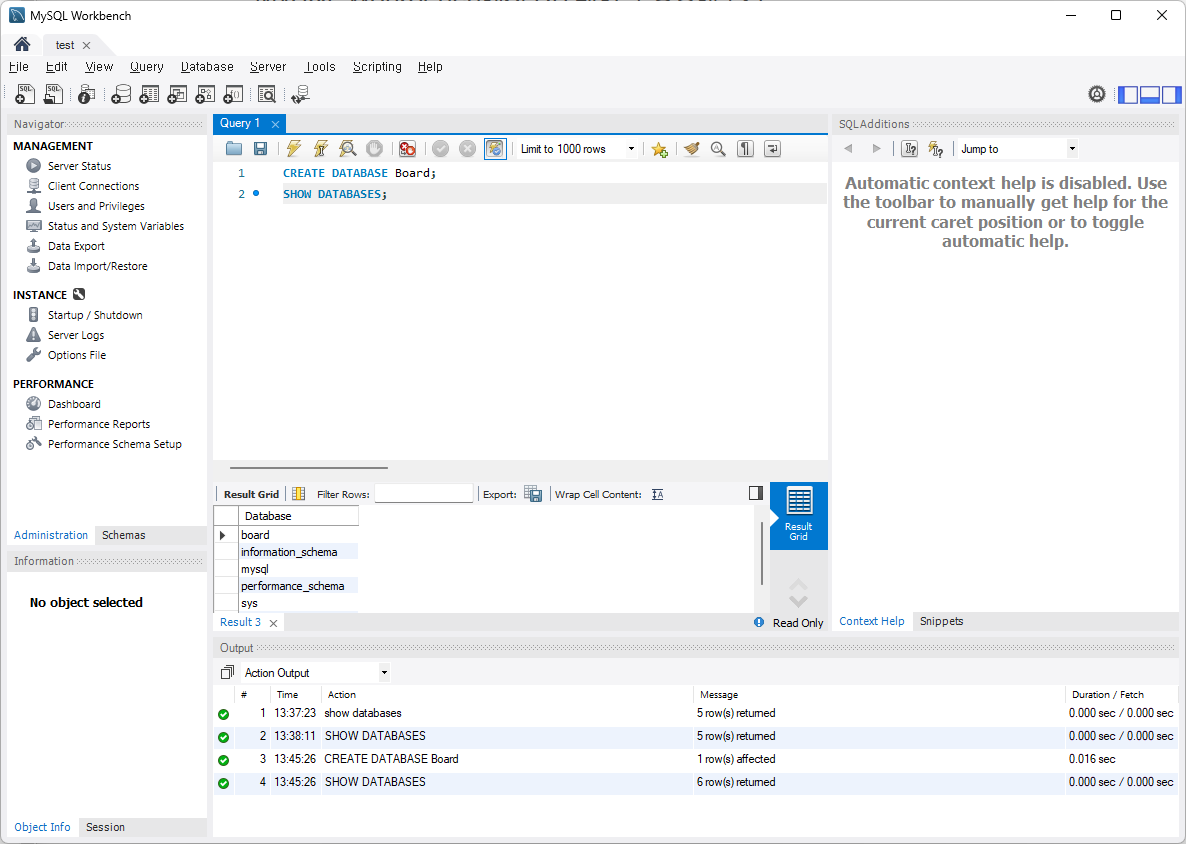
Task: Select the Result Grid view button
Action: point(799,516)
